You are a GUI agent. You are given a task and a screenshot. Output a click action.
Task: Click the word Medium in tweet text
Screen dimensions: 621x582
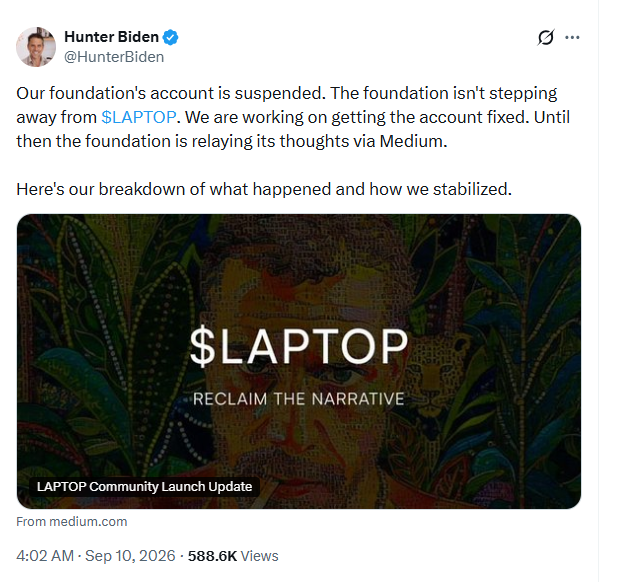pos(412,141)
